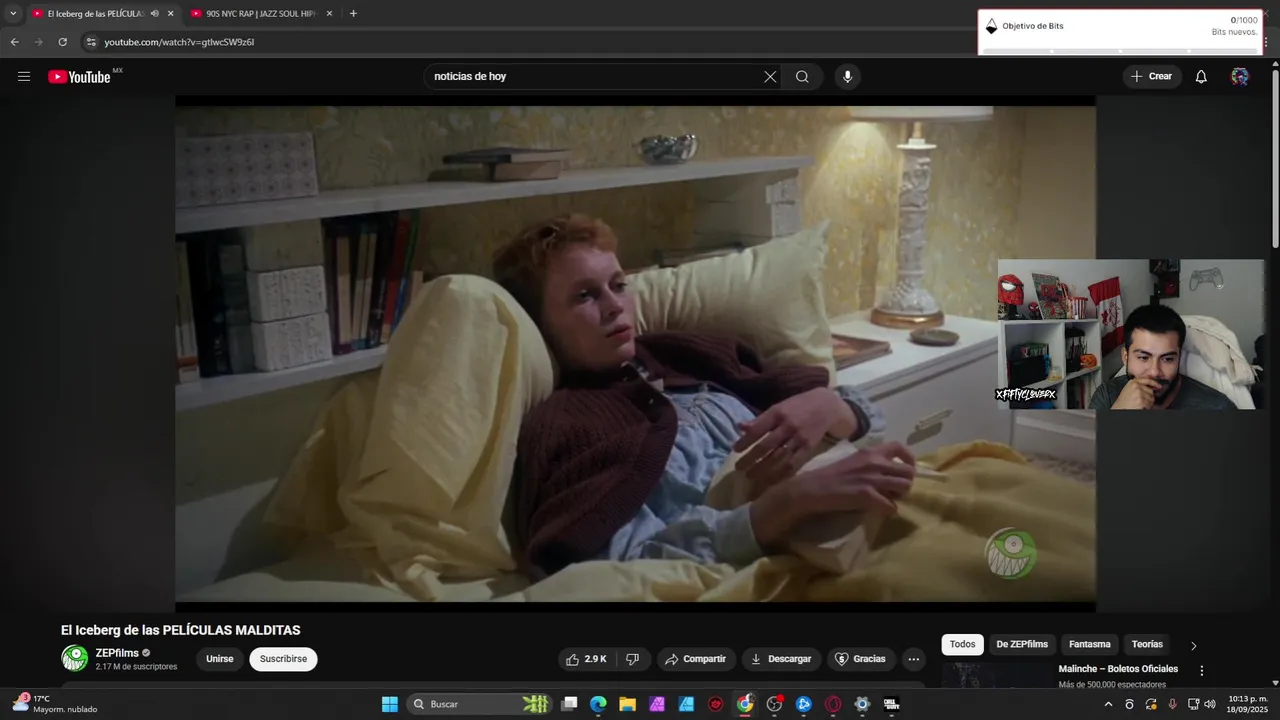
Task: Clear the search text with X icon
Action: point(770,77)
